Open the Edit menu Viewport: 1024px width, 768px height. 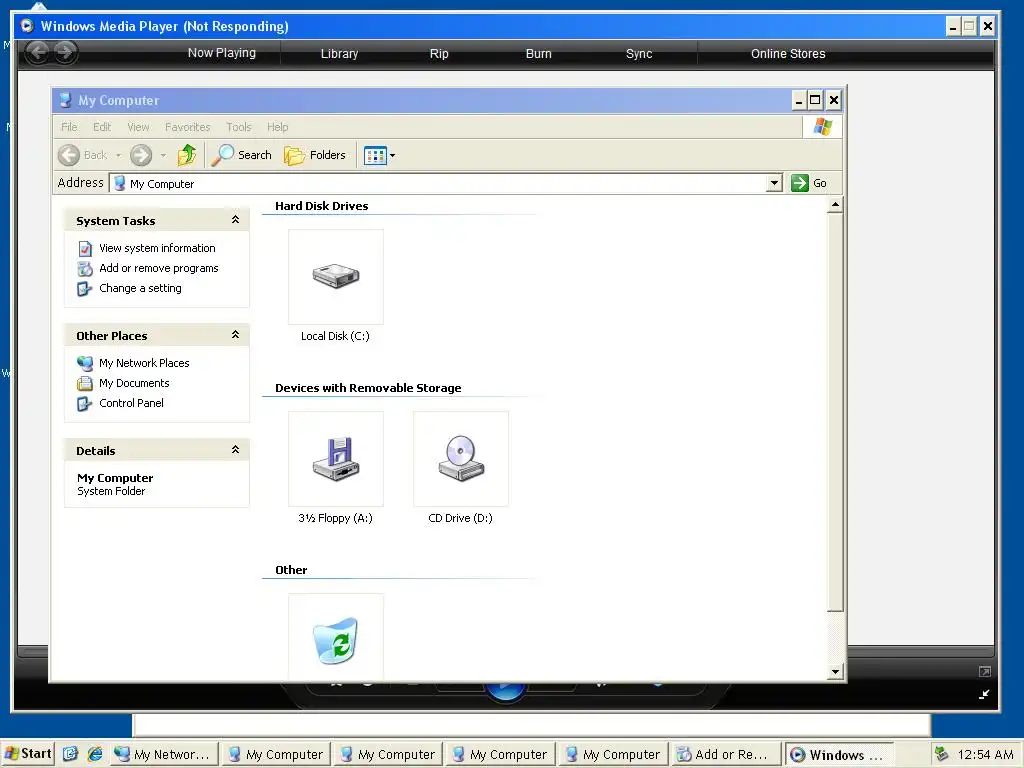(102, 127)
